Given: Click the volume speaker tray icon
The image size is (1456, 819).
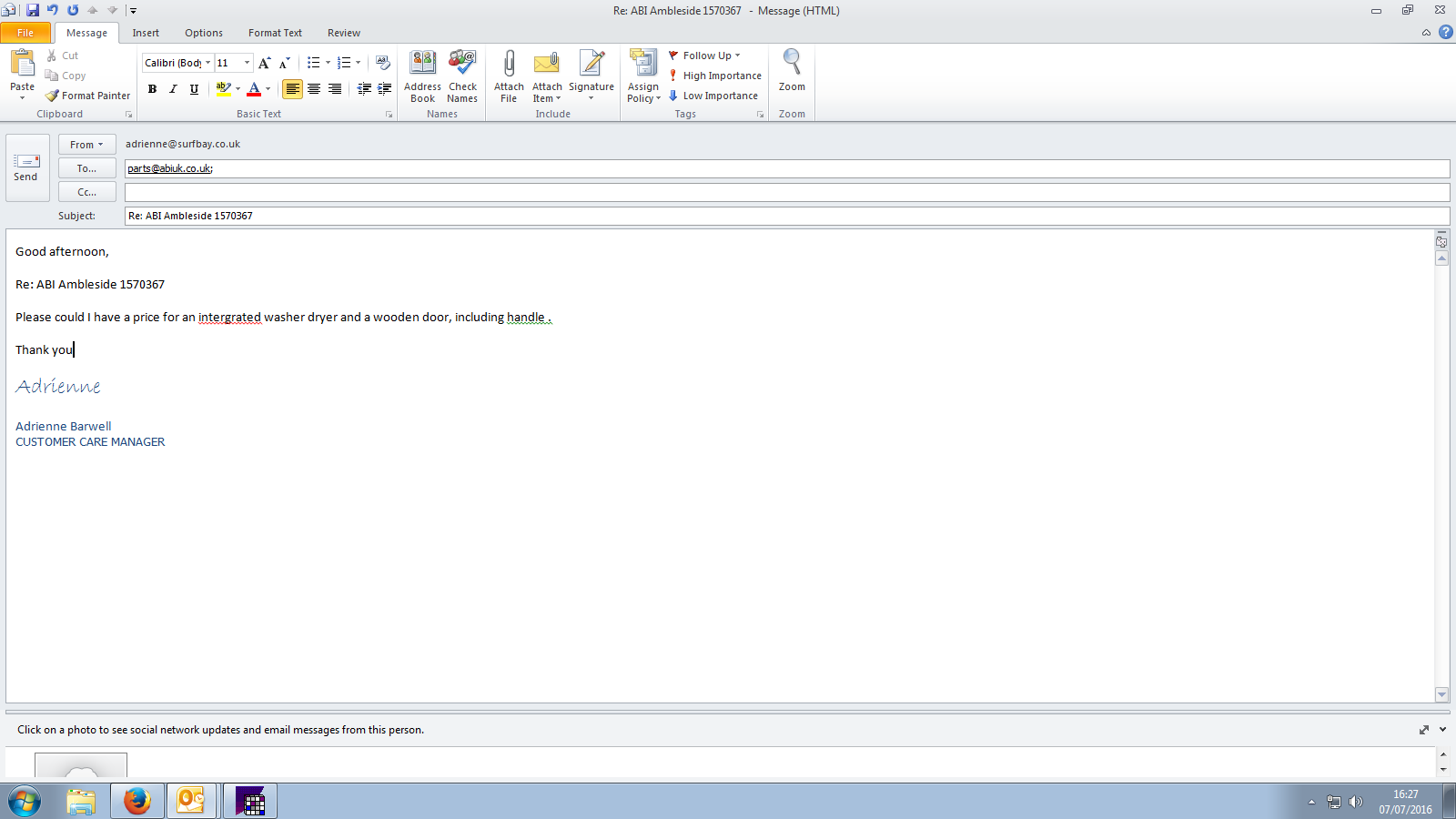Looking at the screenshot, I should click(x=1356, y=802).
